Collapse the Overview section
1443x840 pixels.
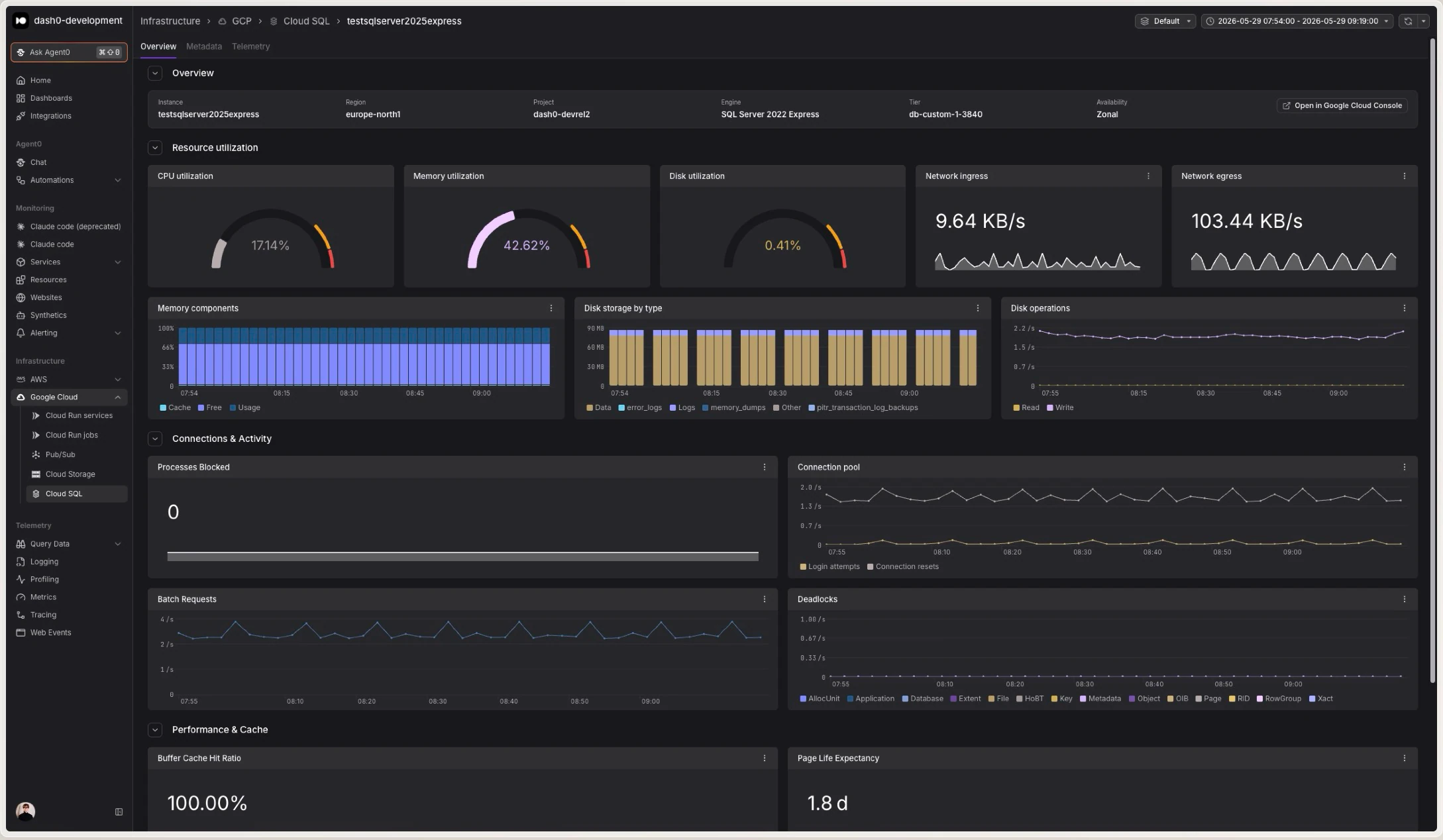pyautogui.click(x=155, y=73)
